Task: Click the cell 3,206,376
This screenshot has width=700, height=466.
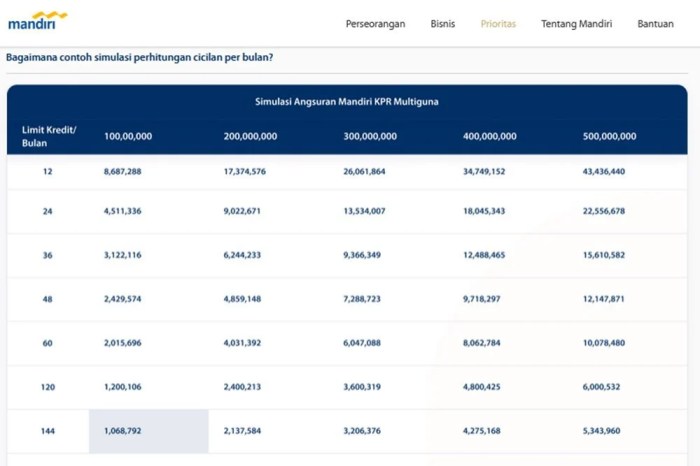Action: point(362,431)
